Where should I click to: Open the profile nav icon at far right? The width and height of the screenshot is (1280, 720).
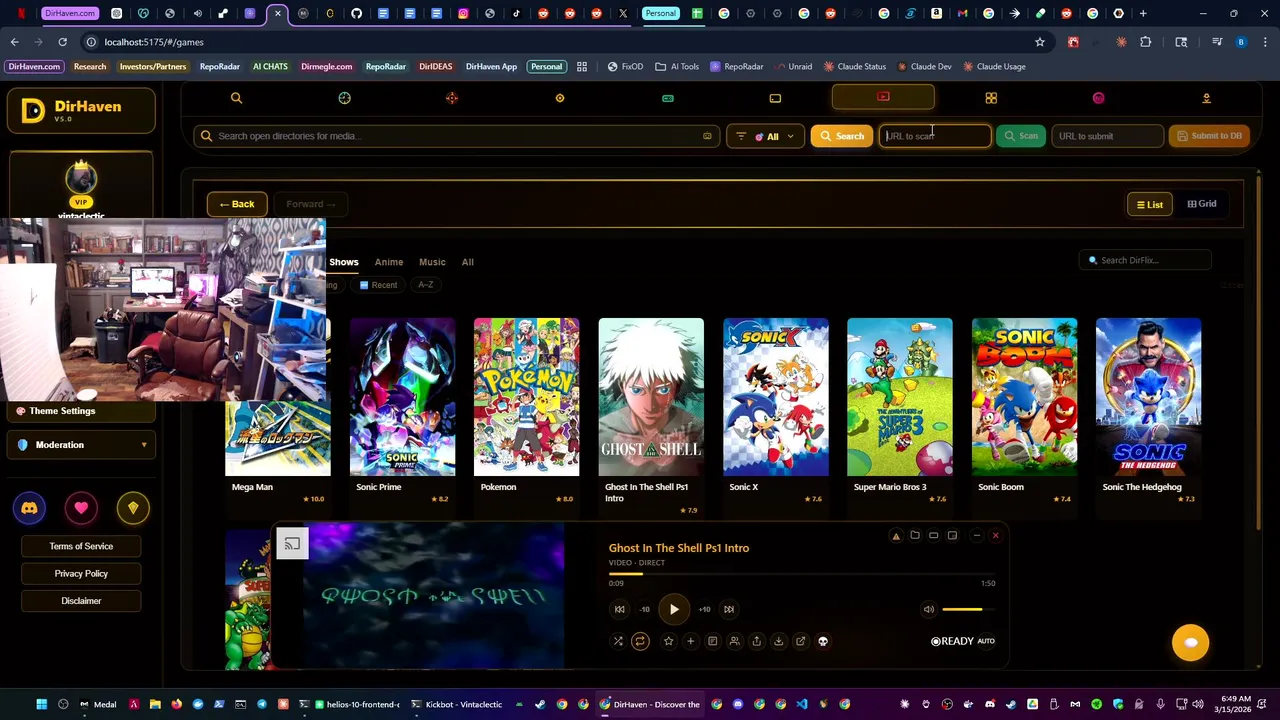point(1206,98)
